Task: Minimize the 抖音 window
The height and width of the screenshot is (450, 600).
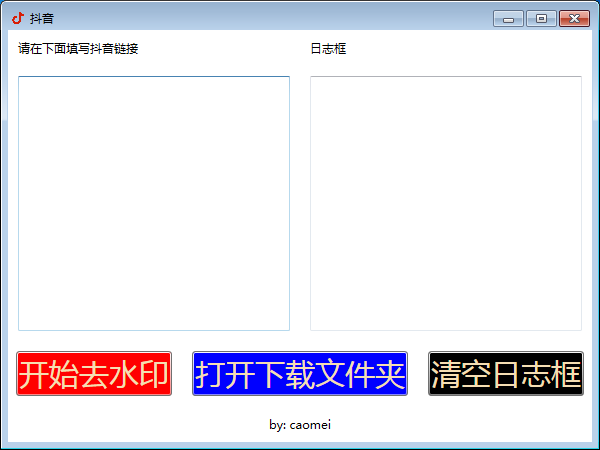Action: 508,19
